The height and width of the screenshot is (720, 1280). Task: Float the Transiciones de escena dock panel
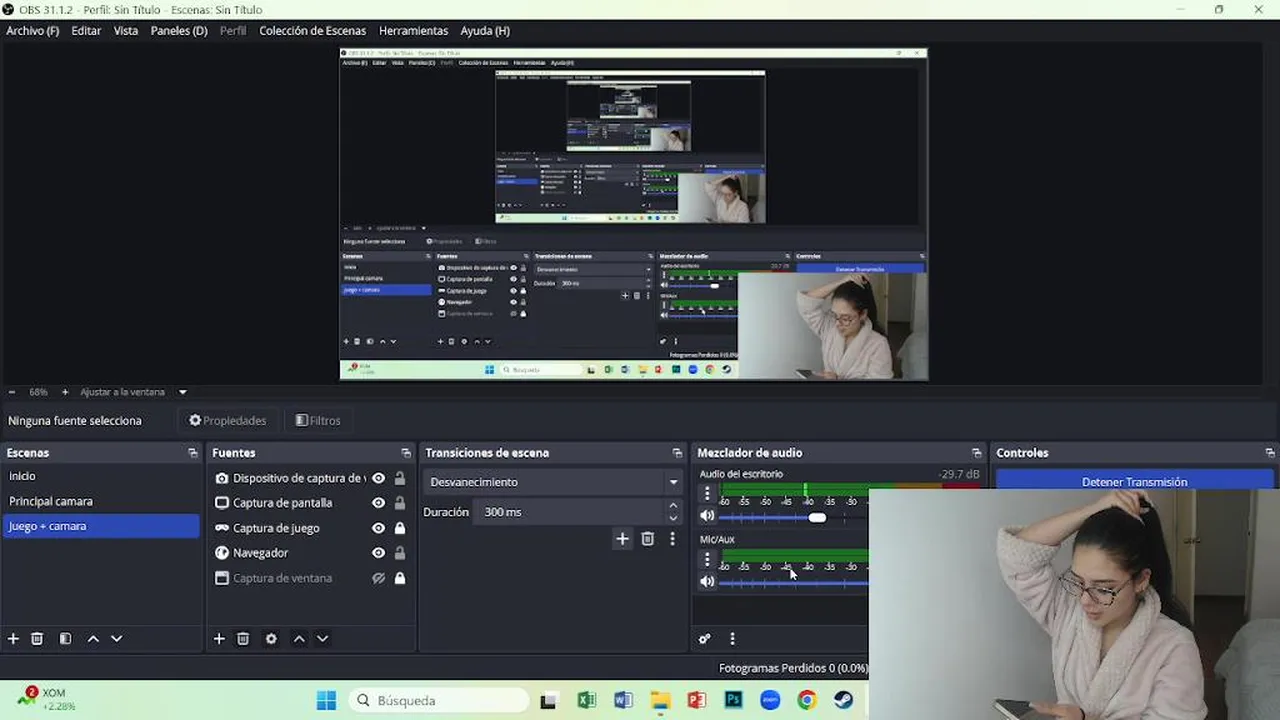click(x=677, y=453)
